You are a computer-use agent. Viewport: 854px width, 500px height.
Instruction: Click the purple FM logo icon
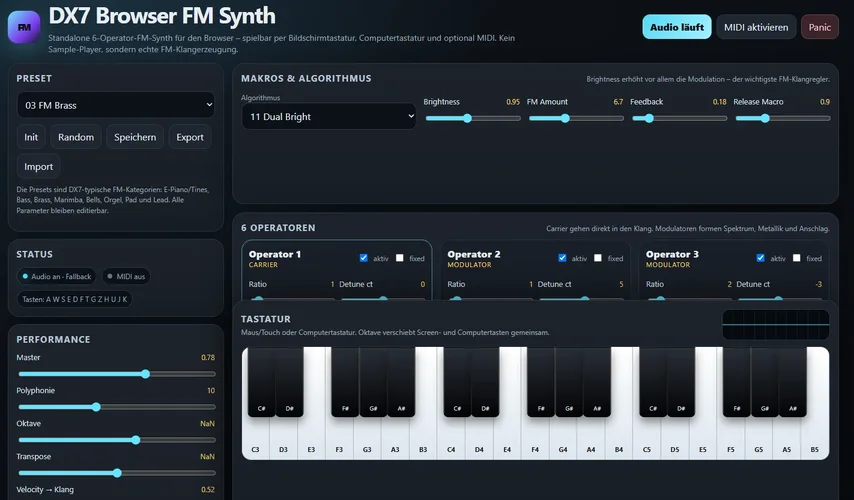(x=24, y=27)
